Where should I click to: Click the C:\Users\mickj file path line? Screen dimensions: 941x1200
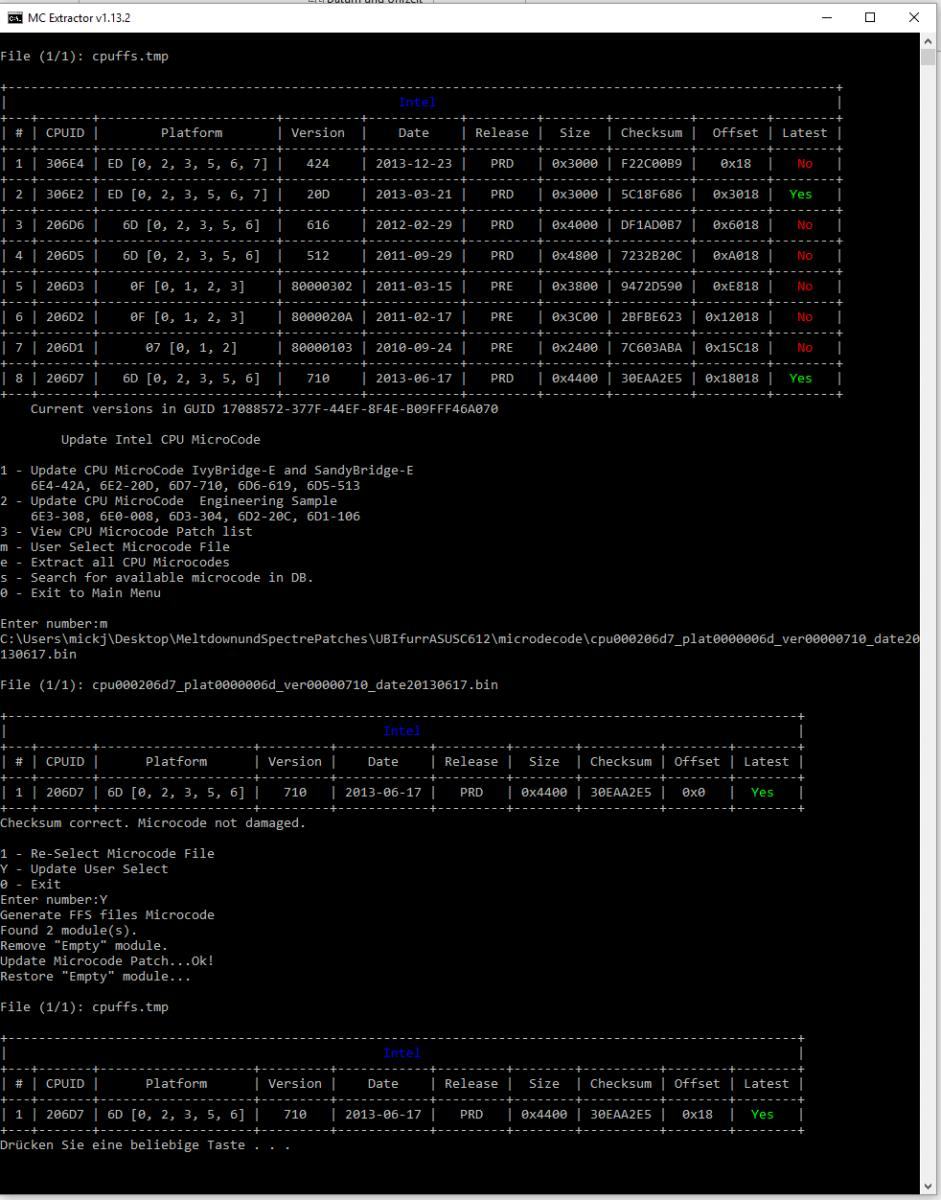460,646
